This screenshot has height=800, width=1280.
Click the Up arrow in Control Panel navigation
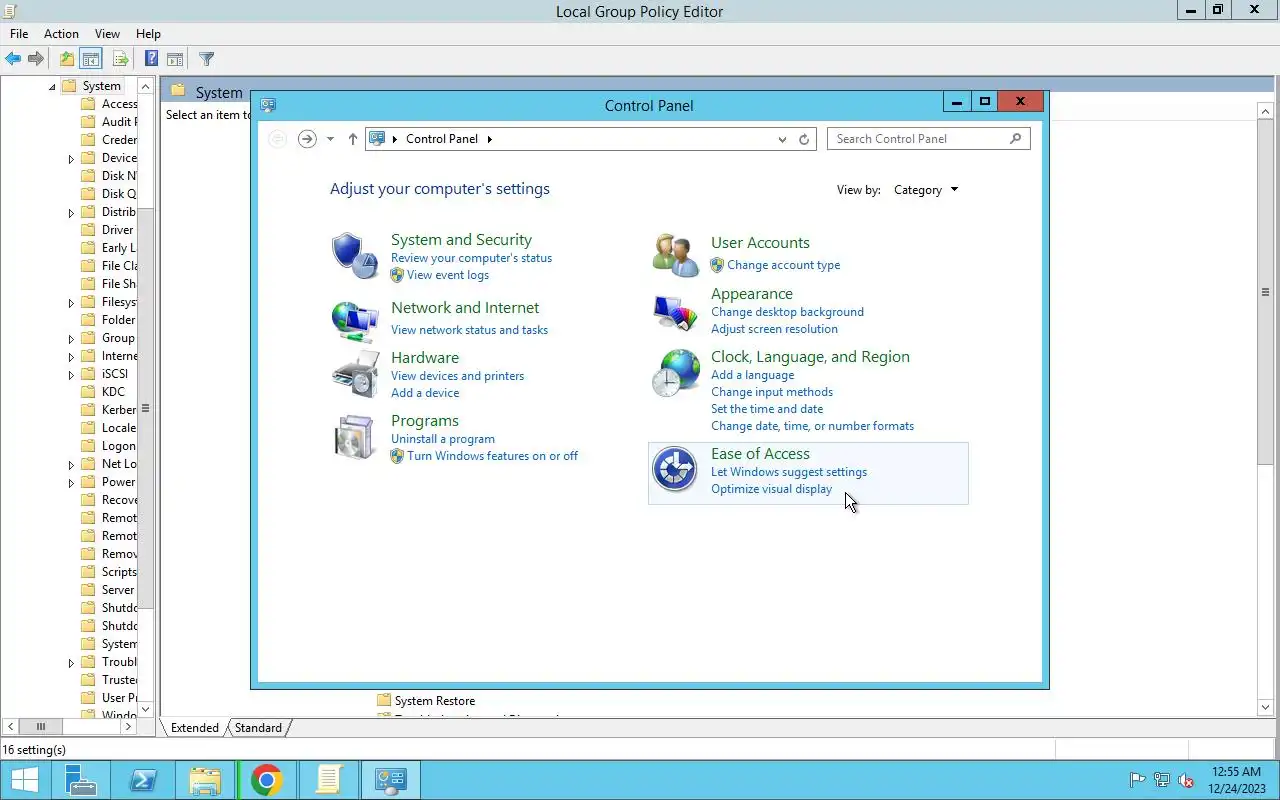(x=352, y=139)
